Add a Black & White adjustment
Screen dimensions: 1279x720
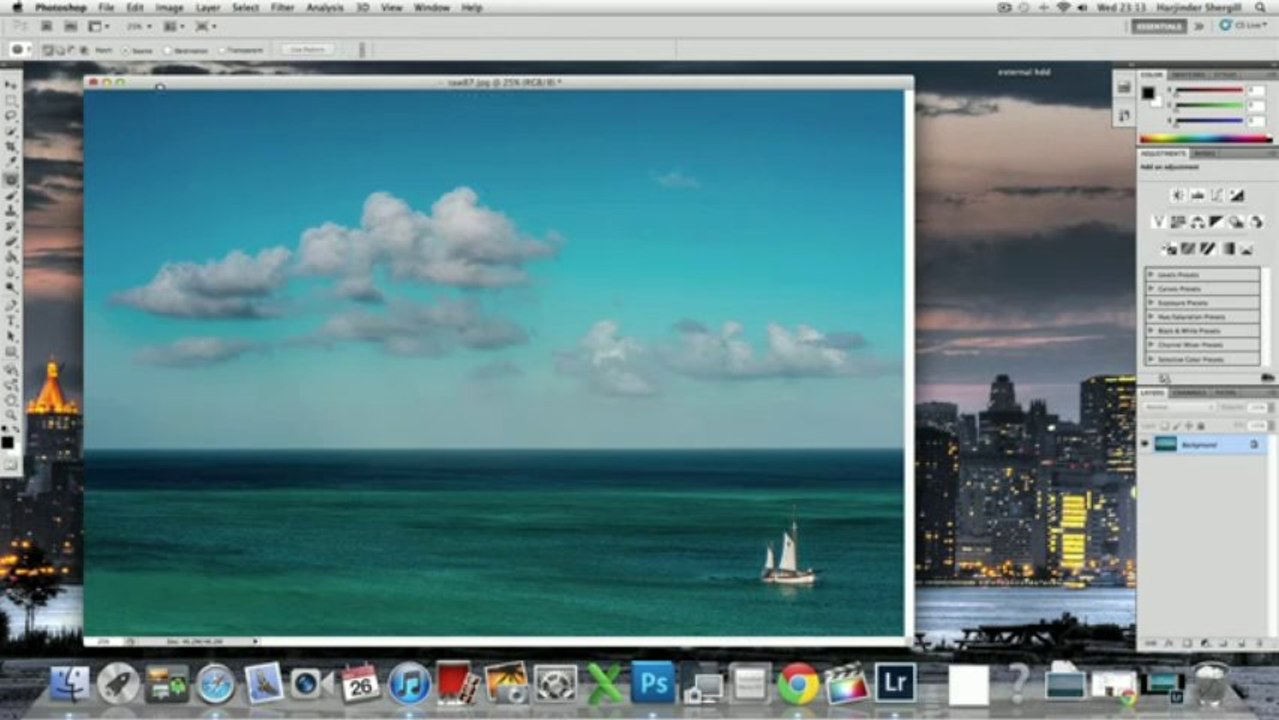[1217, 221]
